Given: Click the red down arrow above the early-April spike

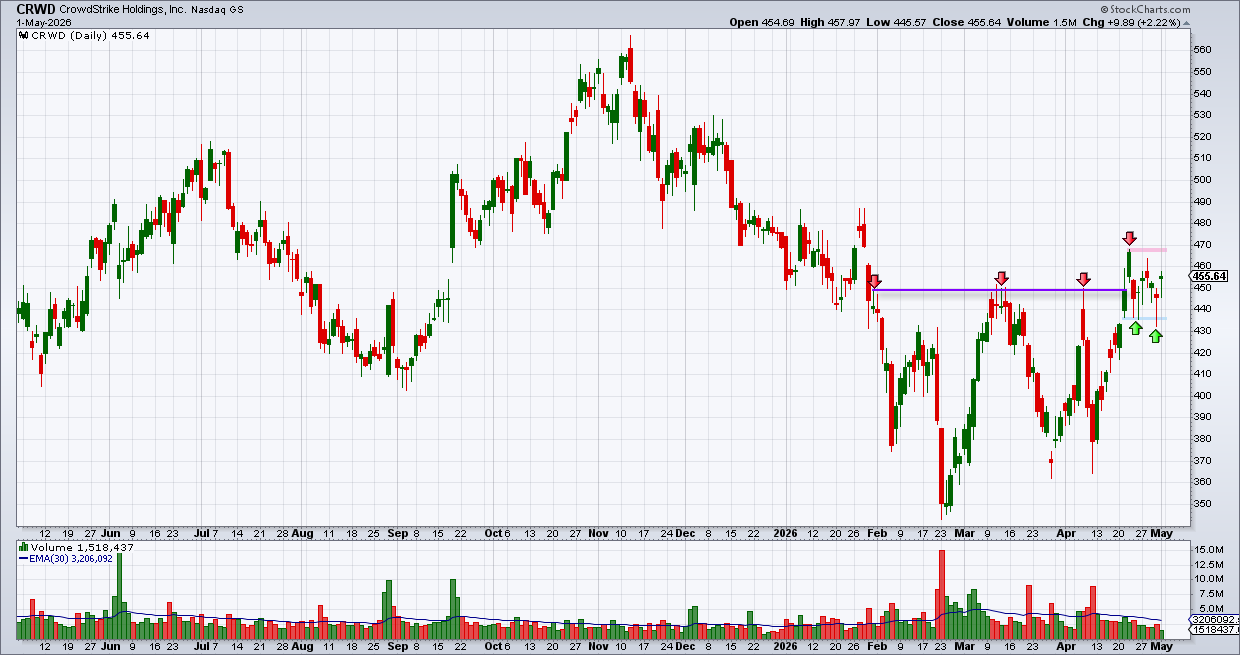Looking at the screenshot, I should click(1084, 279).
